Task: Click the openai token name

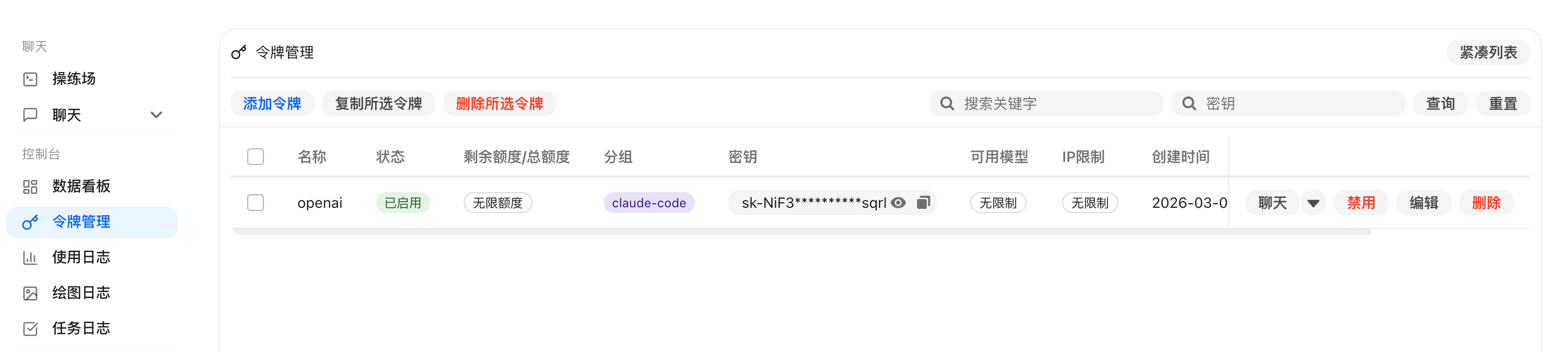Action: click(320, 203)
